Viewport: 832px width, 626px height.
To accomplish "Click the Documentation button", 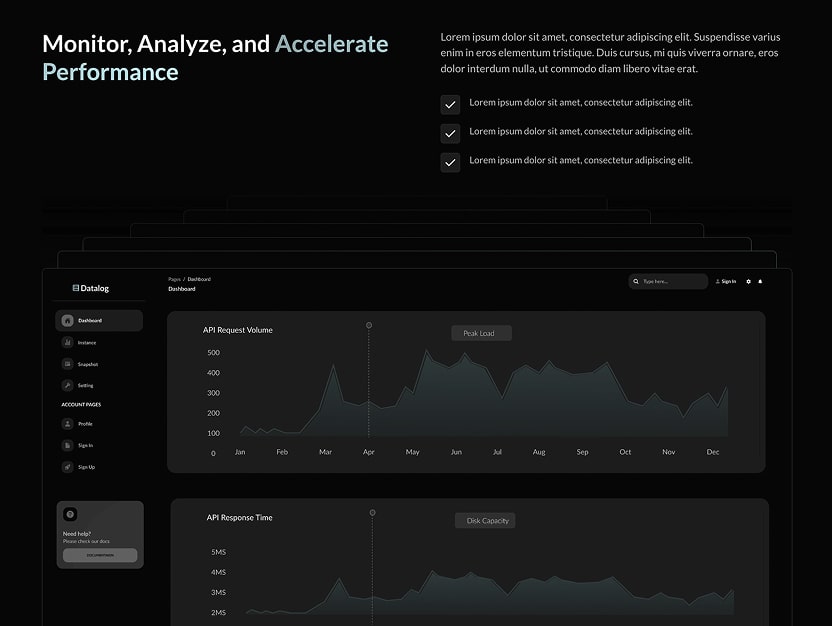I will coord(100,555).
